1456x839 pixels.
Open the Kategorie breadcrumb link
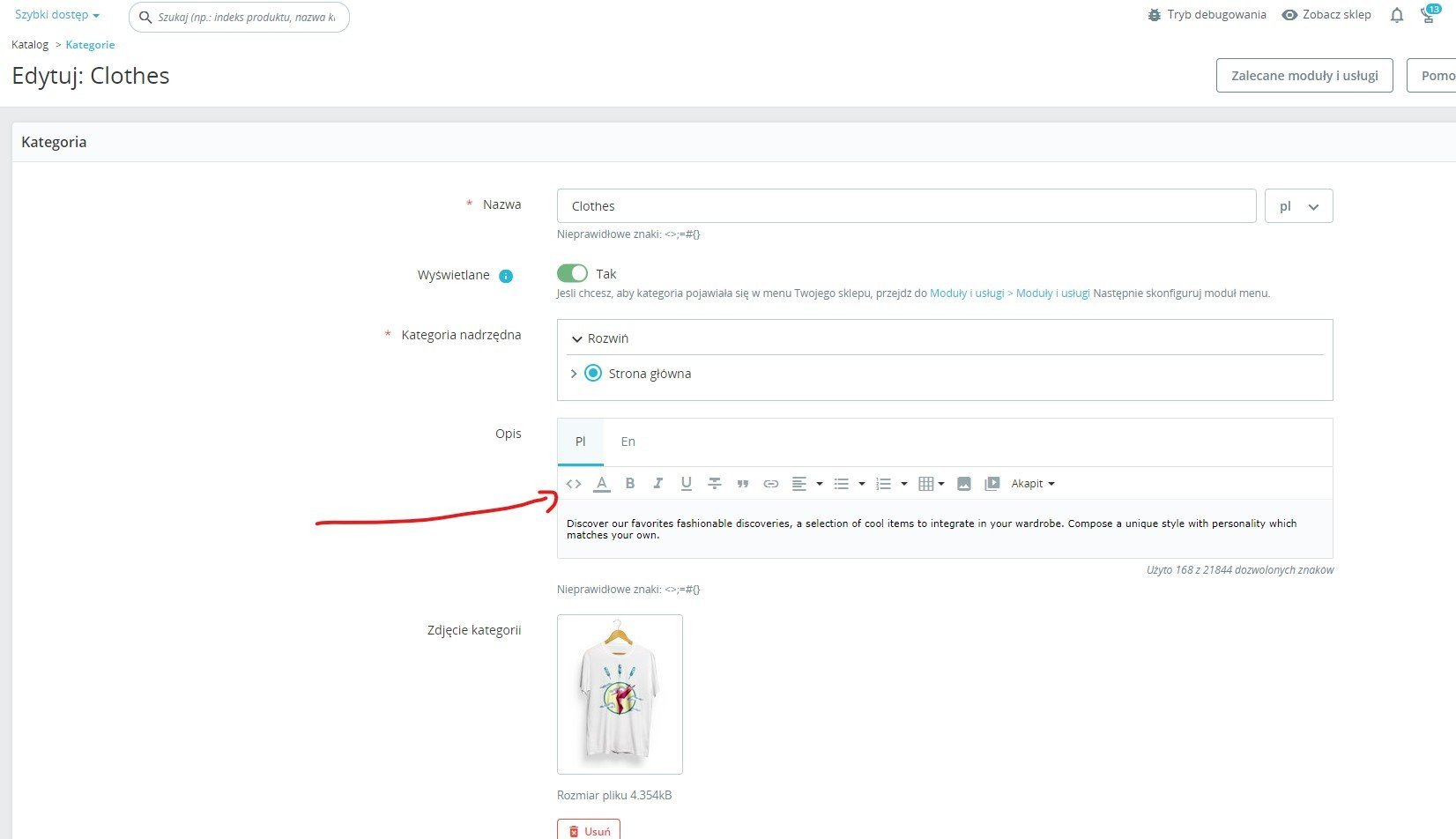pyautogui.click(x=90, y=45)
